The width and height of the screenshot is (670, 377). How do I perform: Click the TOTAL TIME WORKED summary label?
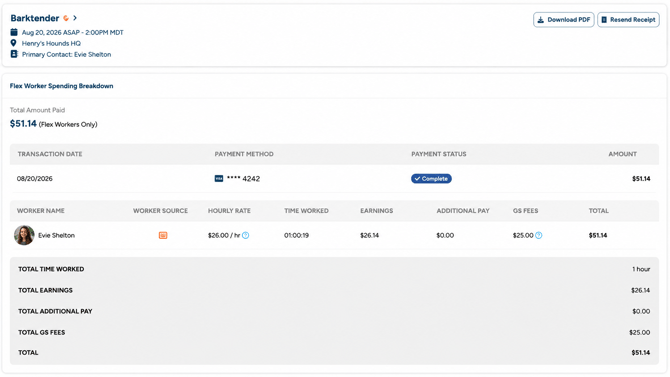click(51, 269)
